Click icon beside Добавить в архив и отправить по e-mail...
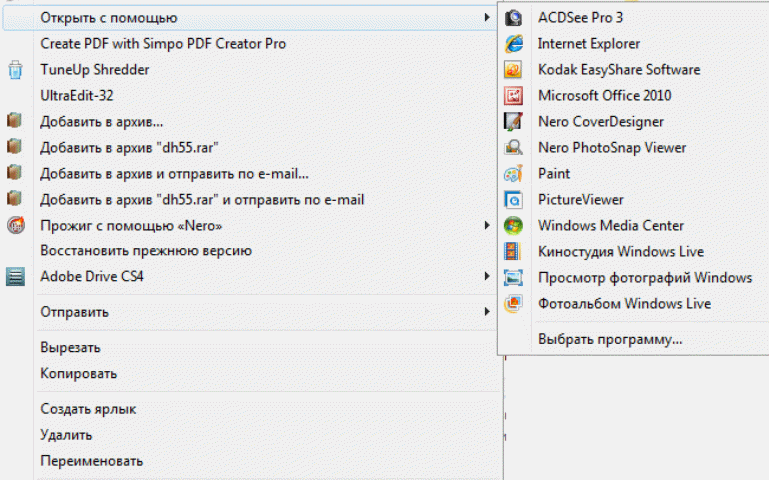 pyautogui.click(x=15, y=173)
